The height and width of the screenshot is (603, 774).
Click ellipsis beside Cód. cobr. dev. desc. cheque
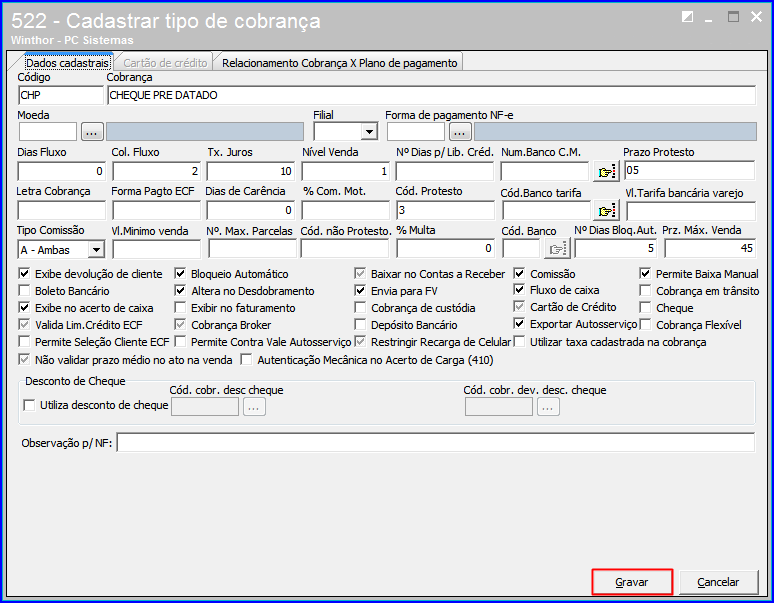pos(548,407)
